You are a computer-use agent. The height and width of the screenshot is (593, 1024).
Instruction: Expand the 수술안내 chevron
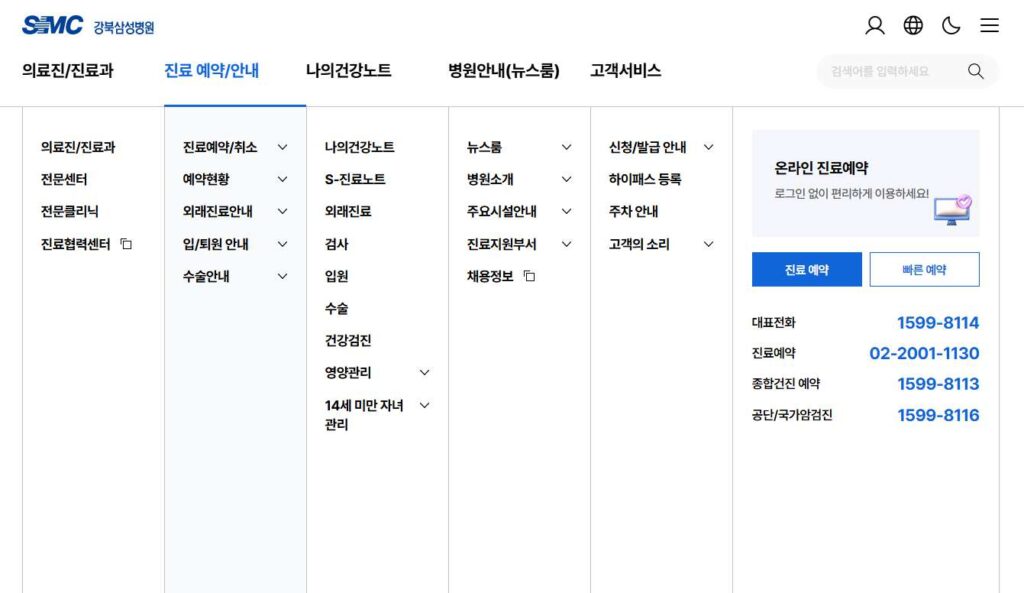click(x=282, y=276)
